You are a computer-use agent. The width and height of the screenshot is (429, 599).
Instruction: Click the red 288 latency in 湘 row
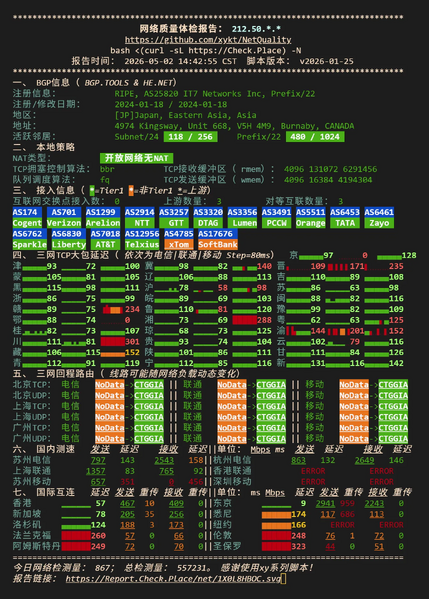[264, 320]
